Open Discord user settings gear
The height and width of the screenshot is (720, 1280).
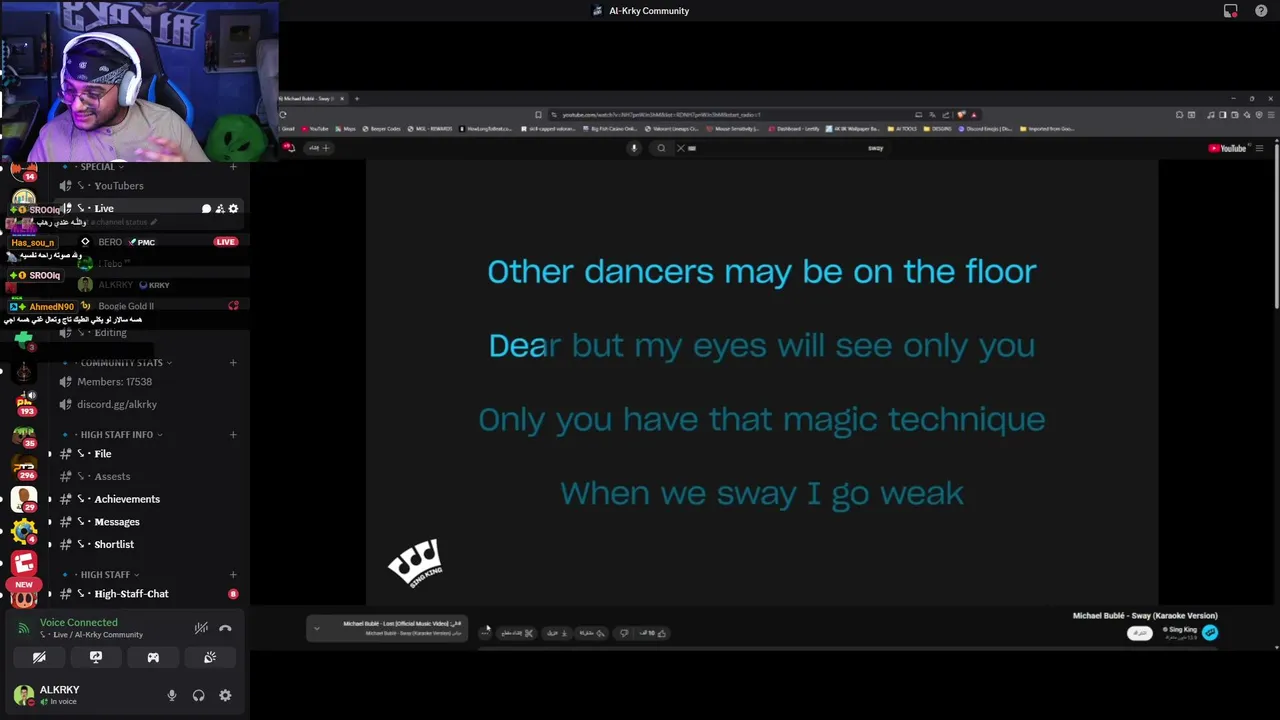coord(225,696)
